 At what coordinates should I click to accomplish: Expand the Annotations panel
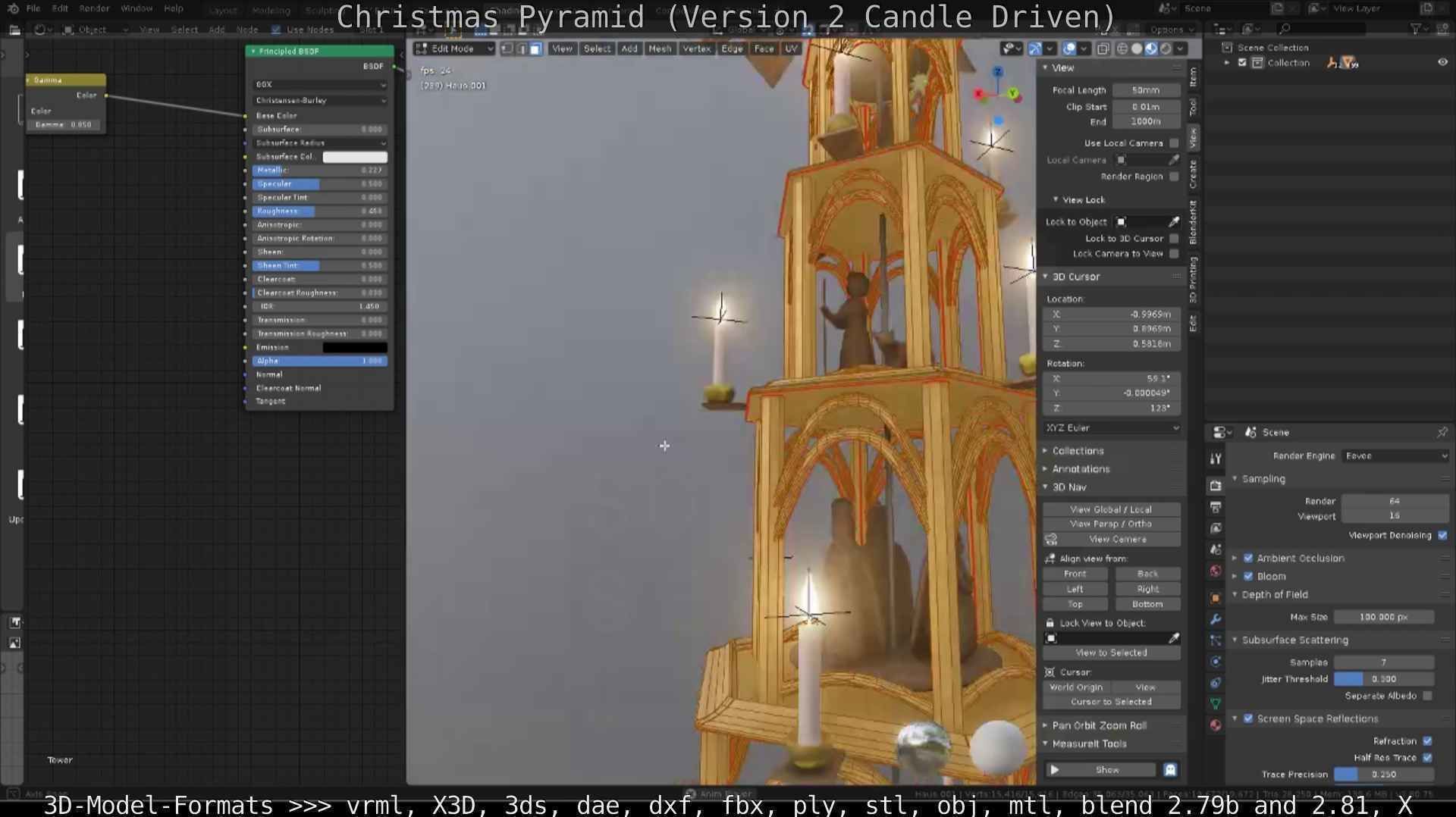click(x=1080, y=469)
